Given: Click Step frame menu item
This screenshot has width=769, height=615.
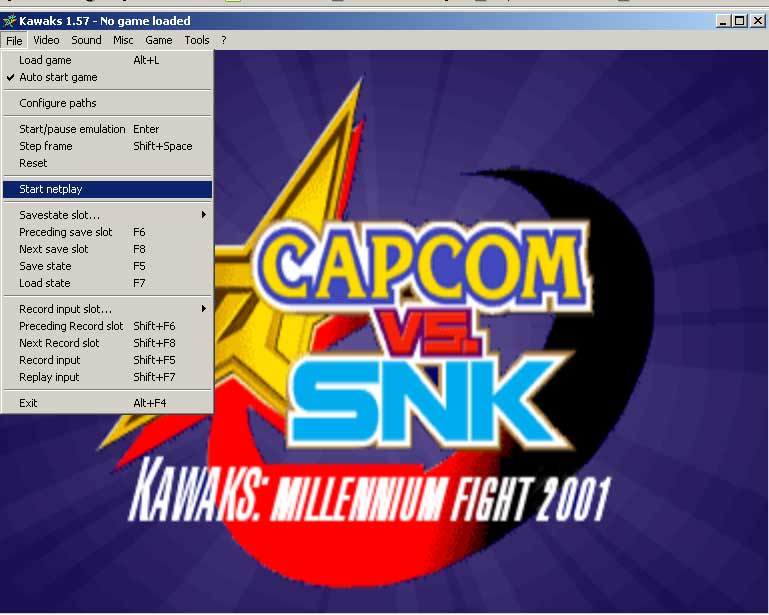Looking at the screenshot, I should tap(45, 146).
